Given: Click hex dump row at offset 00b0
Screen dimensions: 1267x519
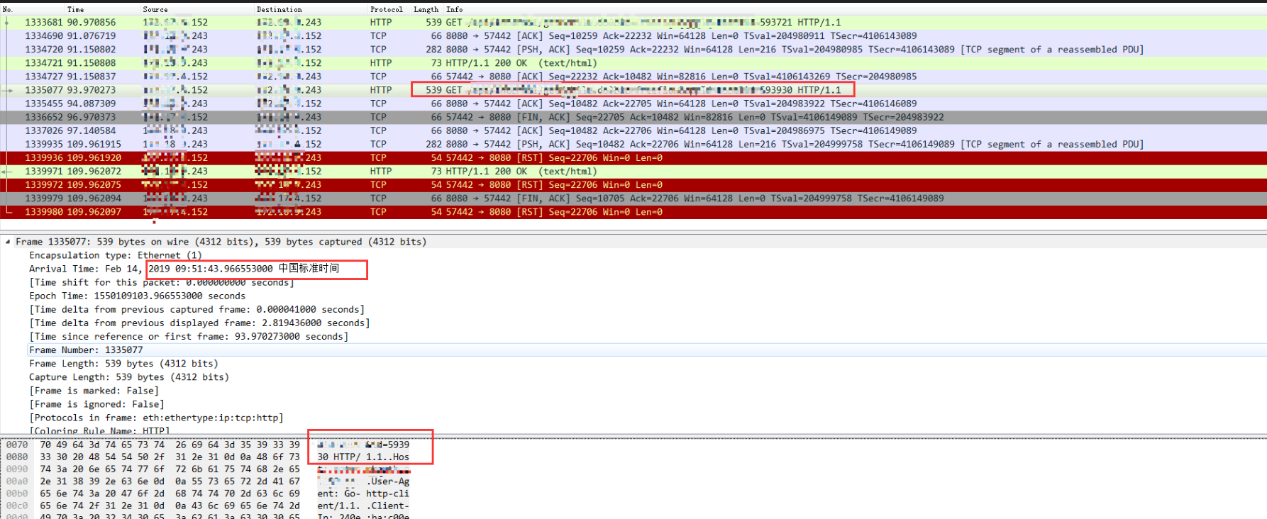Looking at the screenshot, I should coord(207,493).
